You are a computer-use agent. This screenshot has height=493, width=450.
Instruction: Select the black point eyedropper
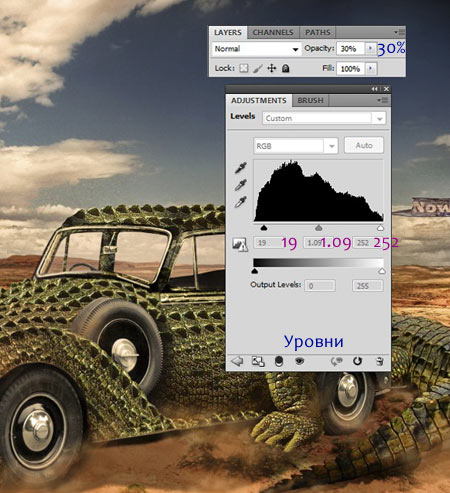pyautogui.click(x=241, y=168)
